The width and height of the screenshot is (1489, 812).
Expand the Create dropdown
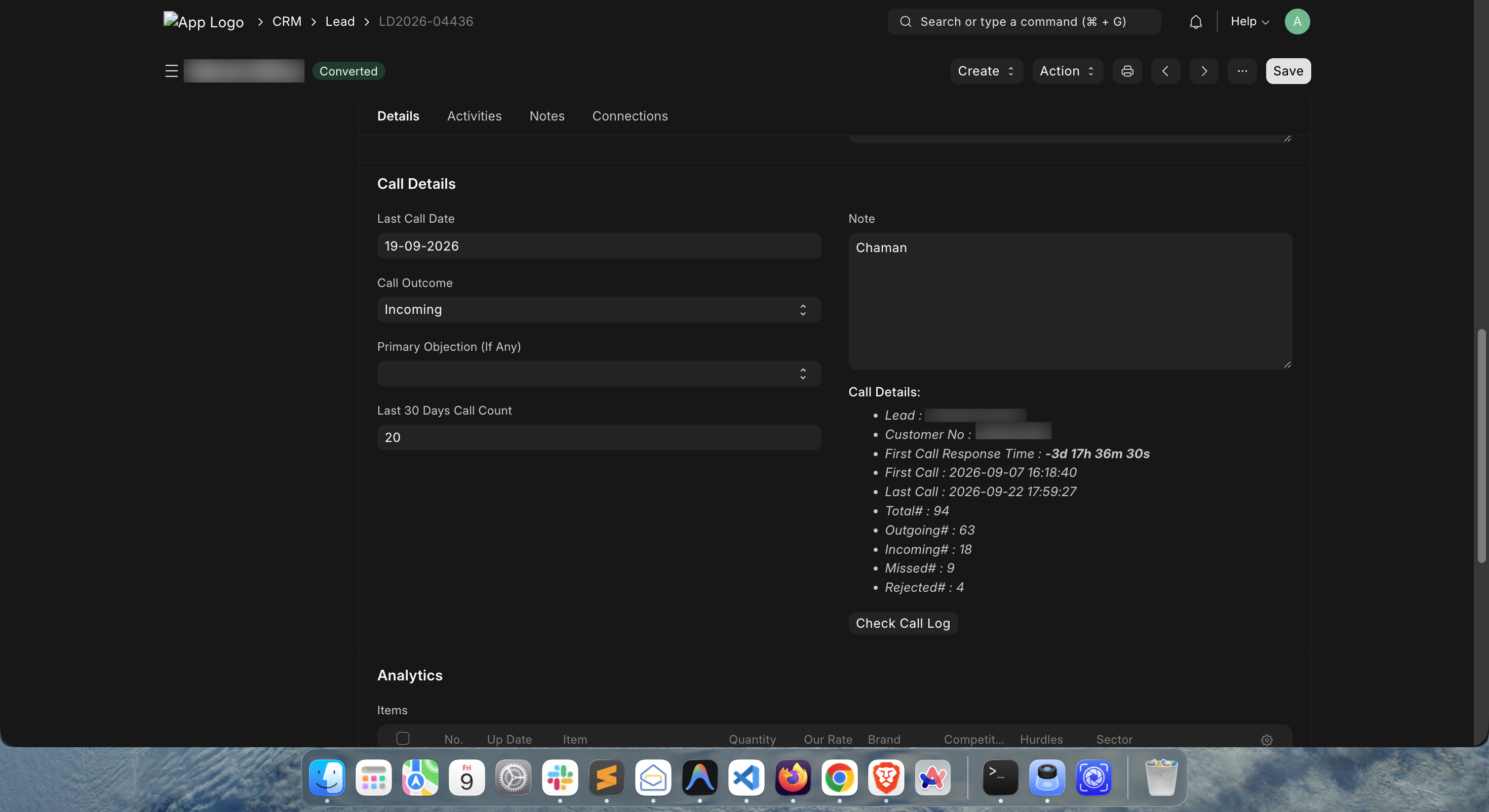[986, 71]
